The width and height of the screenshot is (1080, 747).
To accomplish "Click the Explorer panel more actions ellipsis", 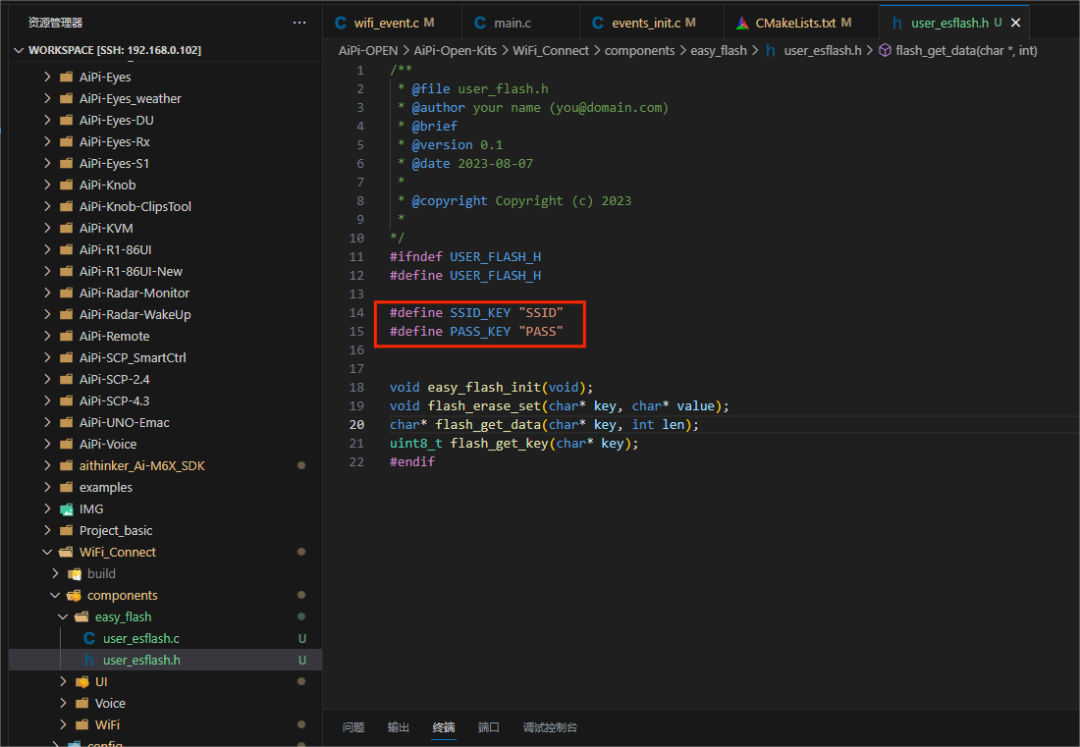I will click(299, 22).
